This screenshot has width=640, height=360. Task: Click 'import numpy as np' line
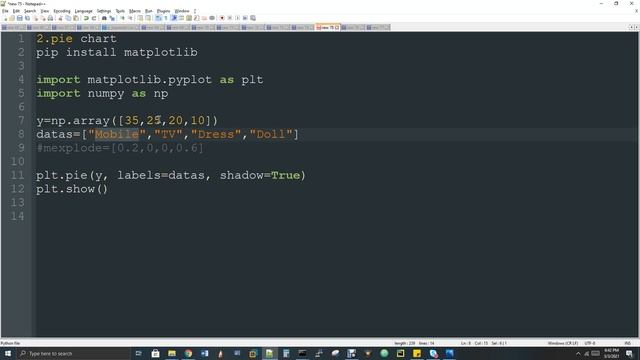click(102, 93)
